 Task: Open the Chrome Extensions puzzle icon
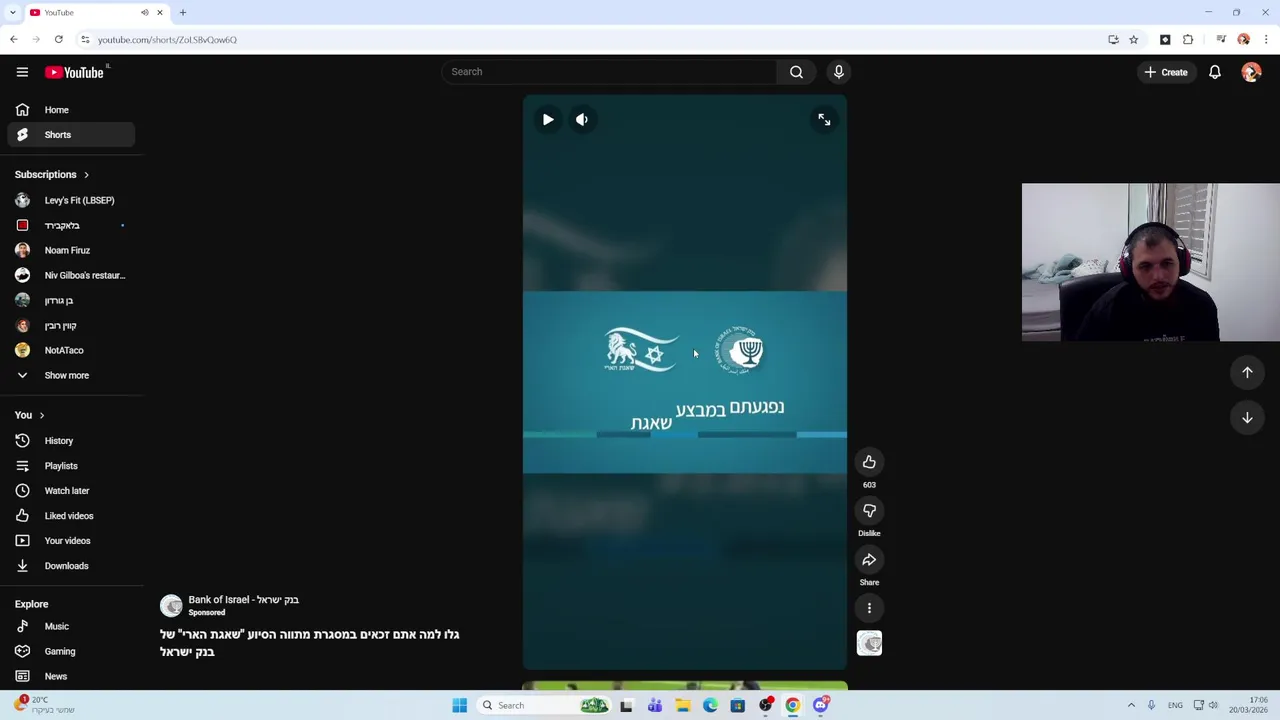pos(1188,40)
